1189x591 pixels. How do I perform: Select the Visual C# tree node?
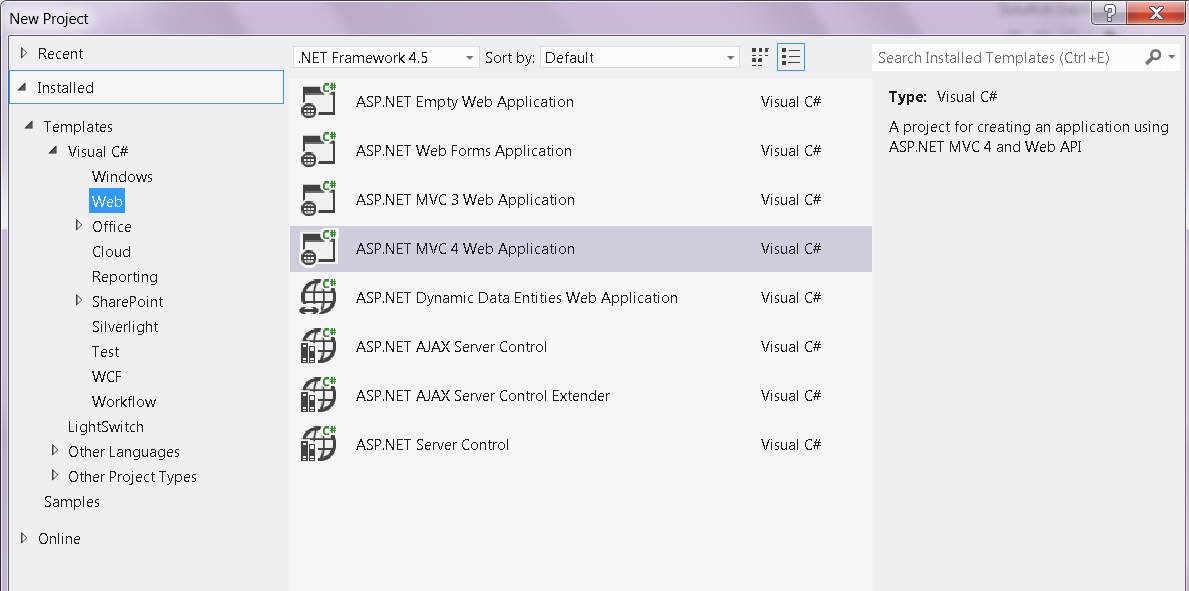98,152
